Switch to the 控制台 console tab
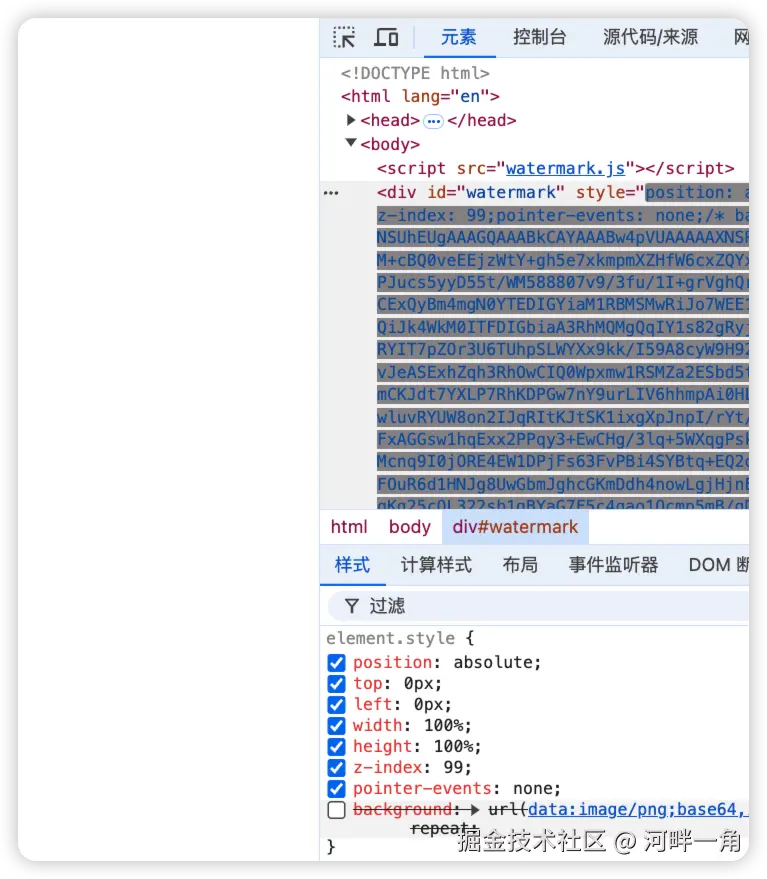This screenshot has height=879, width=767. (x=539, y=38)
